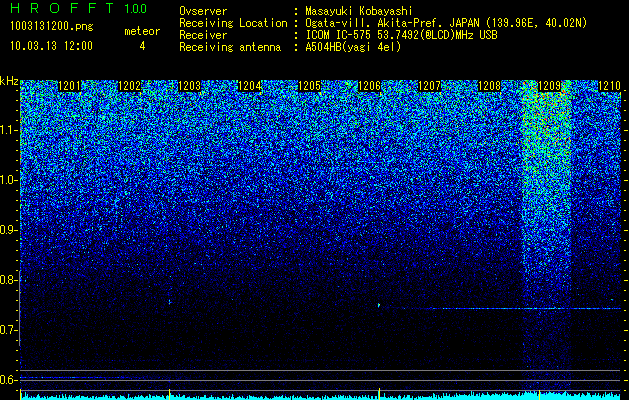Click the filename 1003131200.png
This screenshot has height=400, width=629.
point(52,26)
